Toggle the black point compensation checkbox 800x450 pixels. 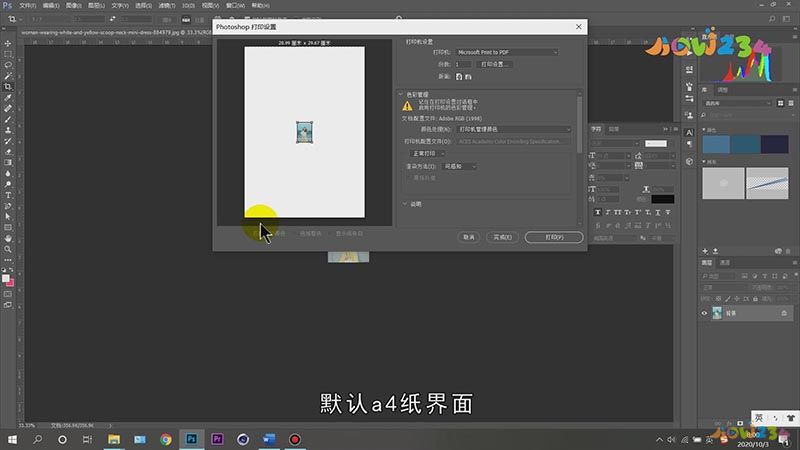410,178
